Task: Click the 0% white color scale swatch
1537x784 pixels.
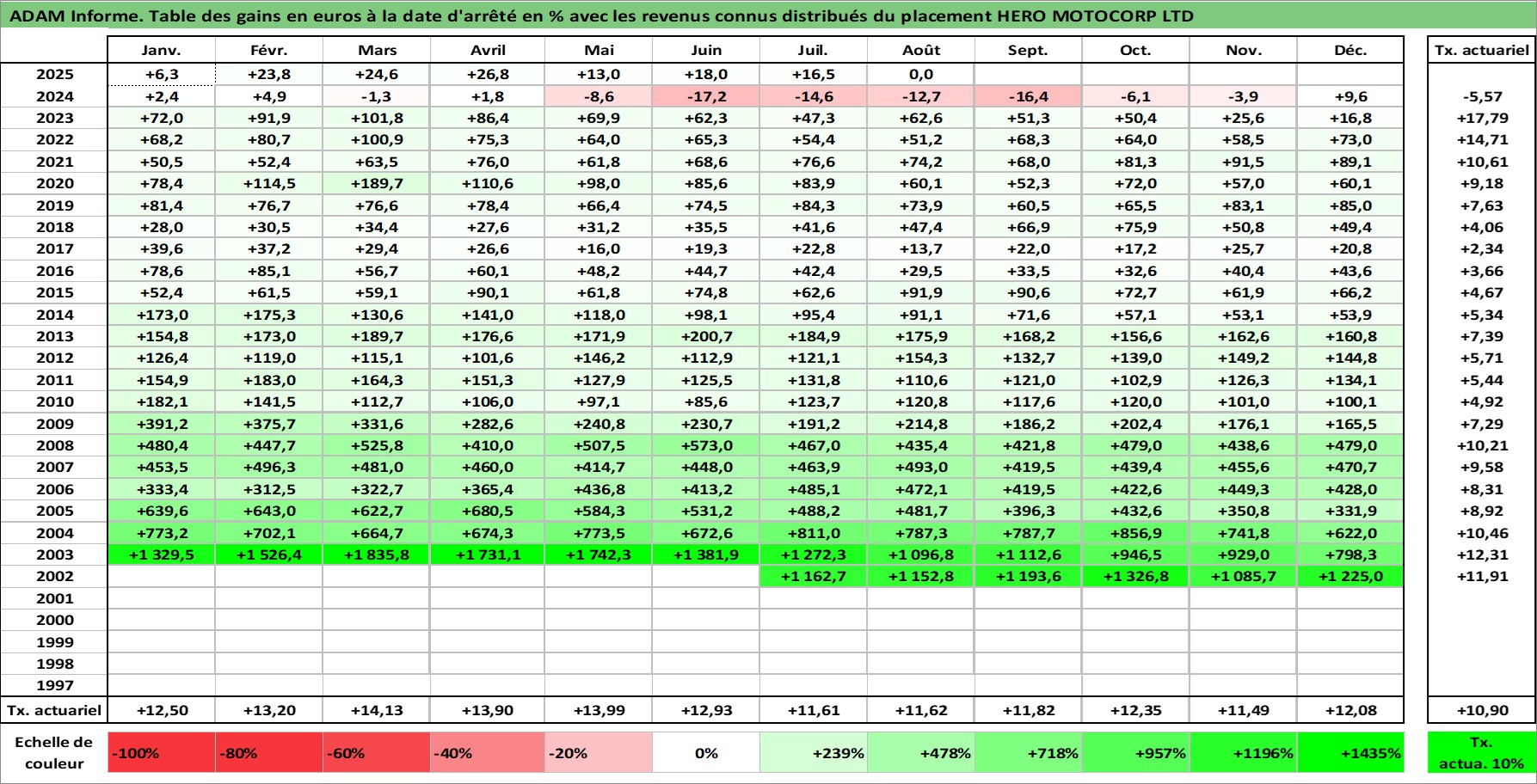Action: coord(706,753)
